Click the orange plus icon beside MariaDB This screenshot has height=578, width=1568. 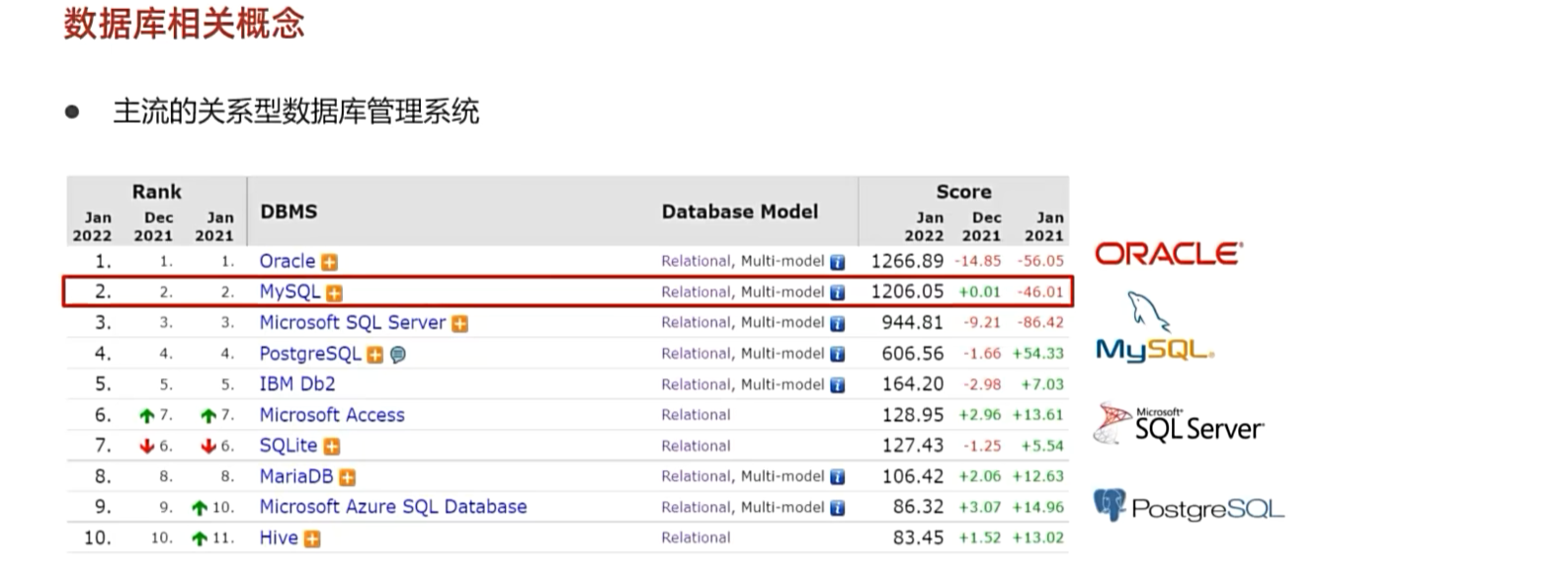coord(348,477)
